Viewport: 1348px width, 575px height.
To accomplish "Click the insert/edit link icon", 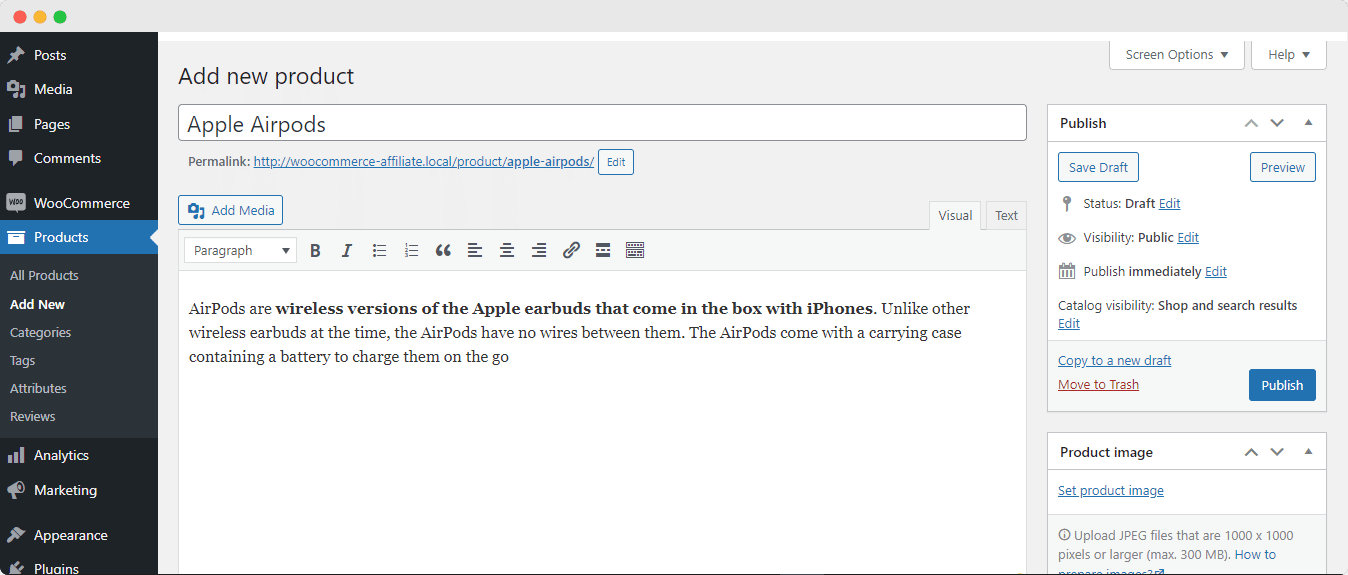I will coord(571,251).
